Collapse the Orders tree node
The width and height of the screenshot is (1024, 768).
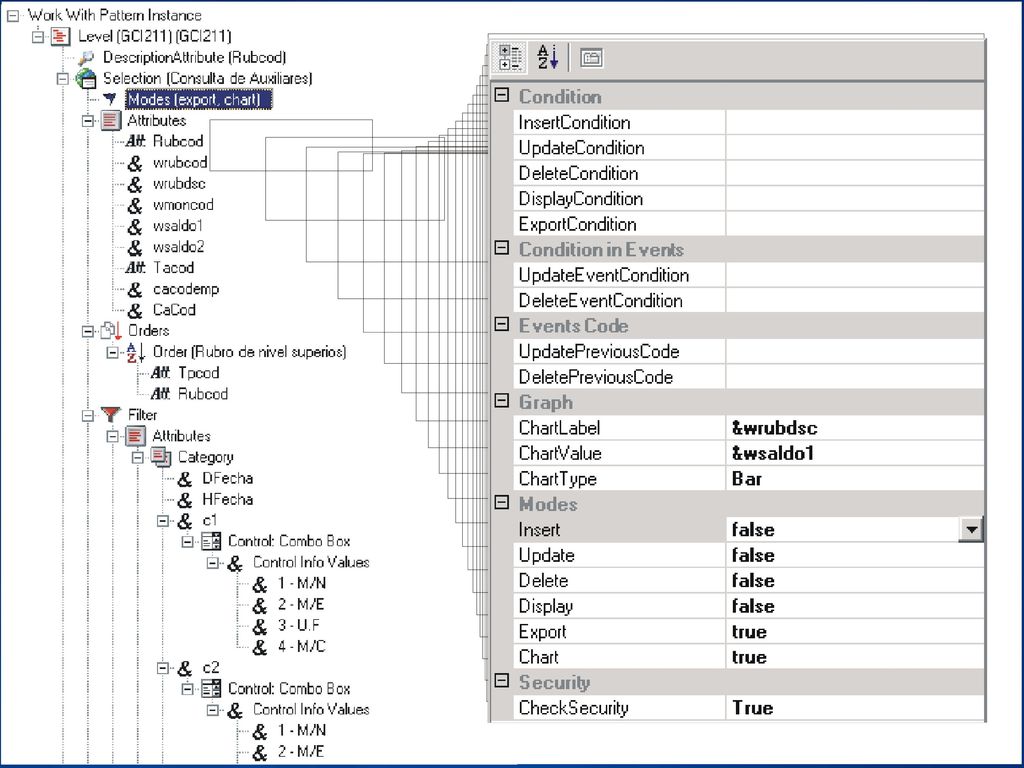point(88,331)
